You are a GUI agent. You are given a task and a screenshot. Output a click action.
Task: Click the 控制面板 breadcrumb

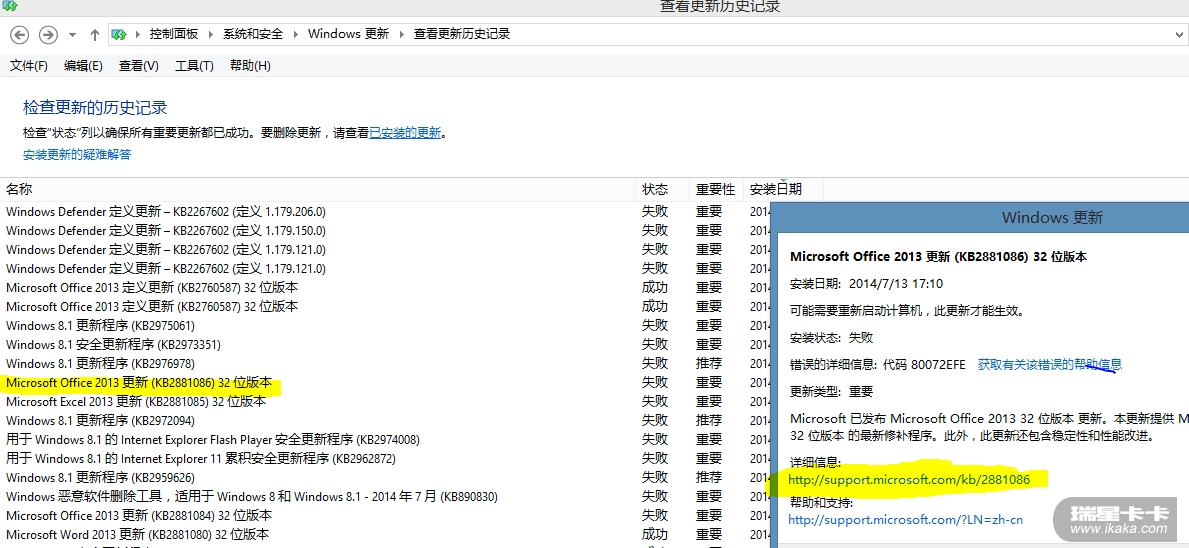point(174,34)
